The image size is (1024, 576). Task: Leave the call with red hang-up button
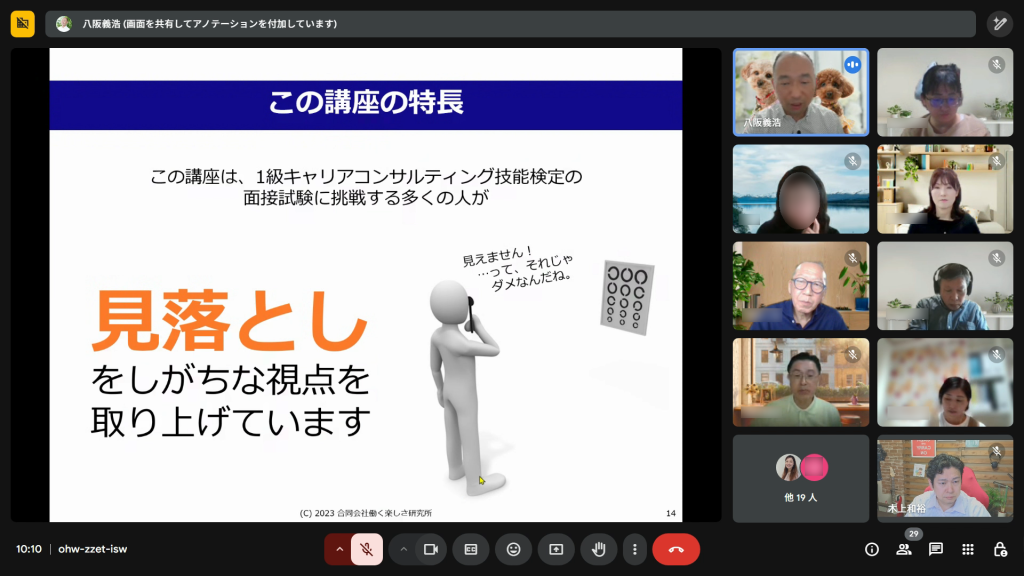point(676,549)
